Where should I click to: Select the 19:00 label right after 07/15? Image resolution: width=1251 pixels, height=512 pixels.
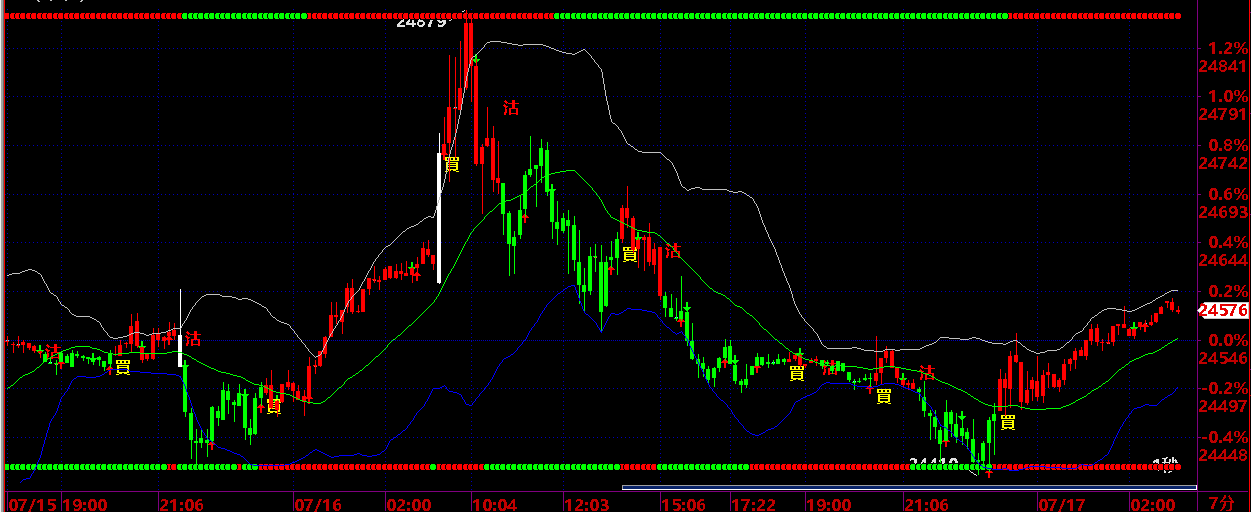click(86, 503)
